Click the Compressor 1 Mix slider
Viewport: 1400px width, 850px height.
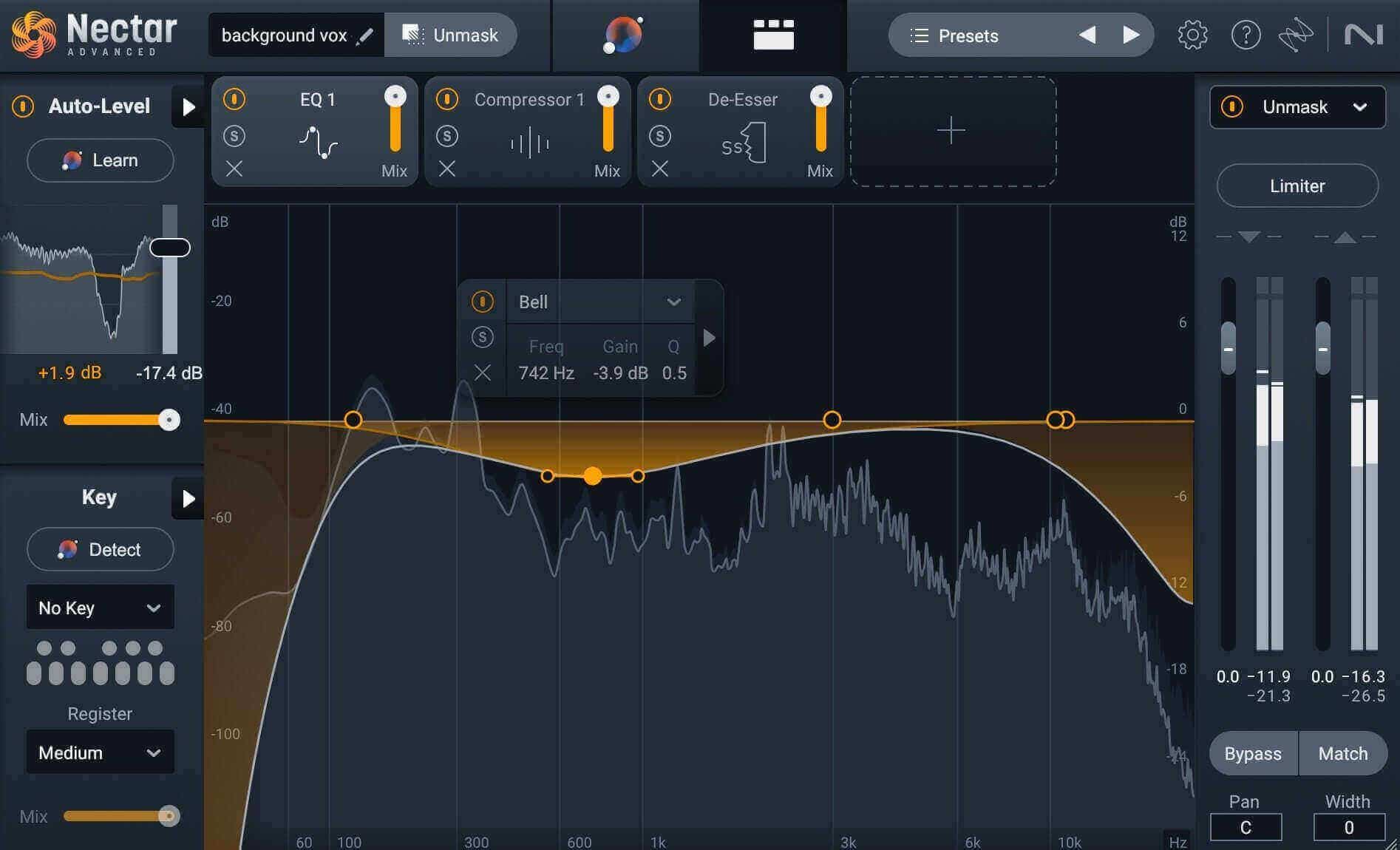click(608, 118)
